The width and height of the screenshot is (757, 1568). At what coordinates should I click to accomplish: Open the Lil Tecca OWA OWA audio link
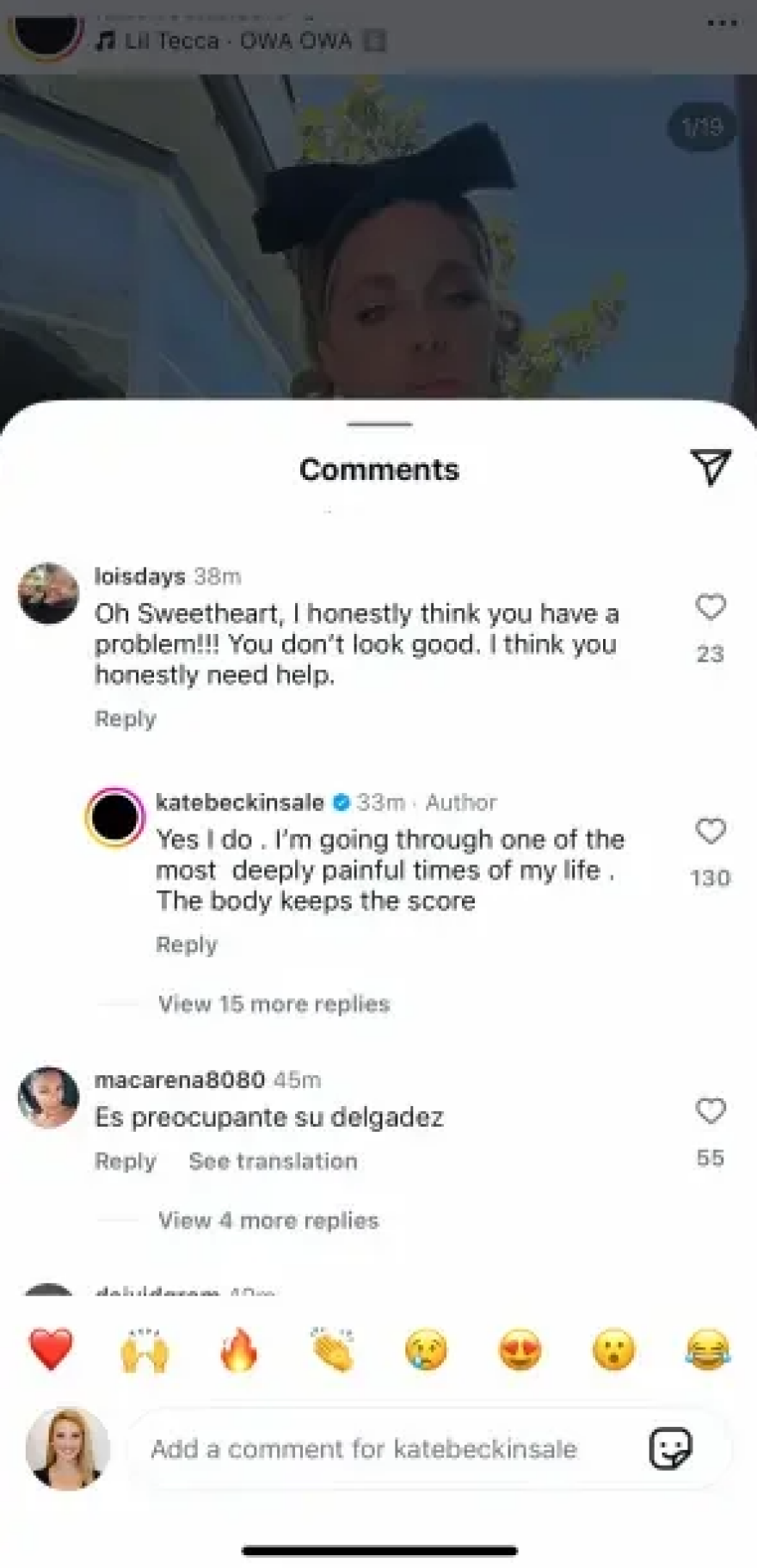(x=237, y=40)
